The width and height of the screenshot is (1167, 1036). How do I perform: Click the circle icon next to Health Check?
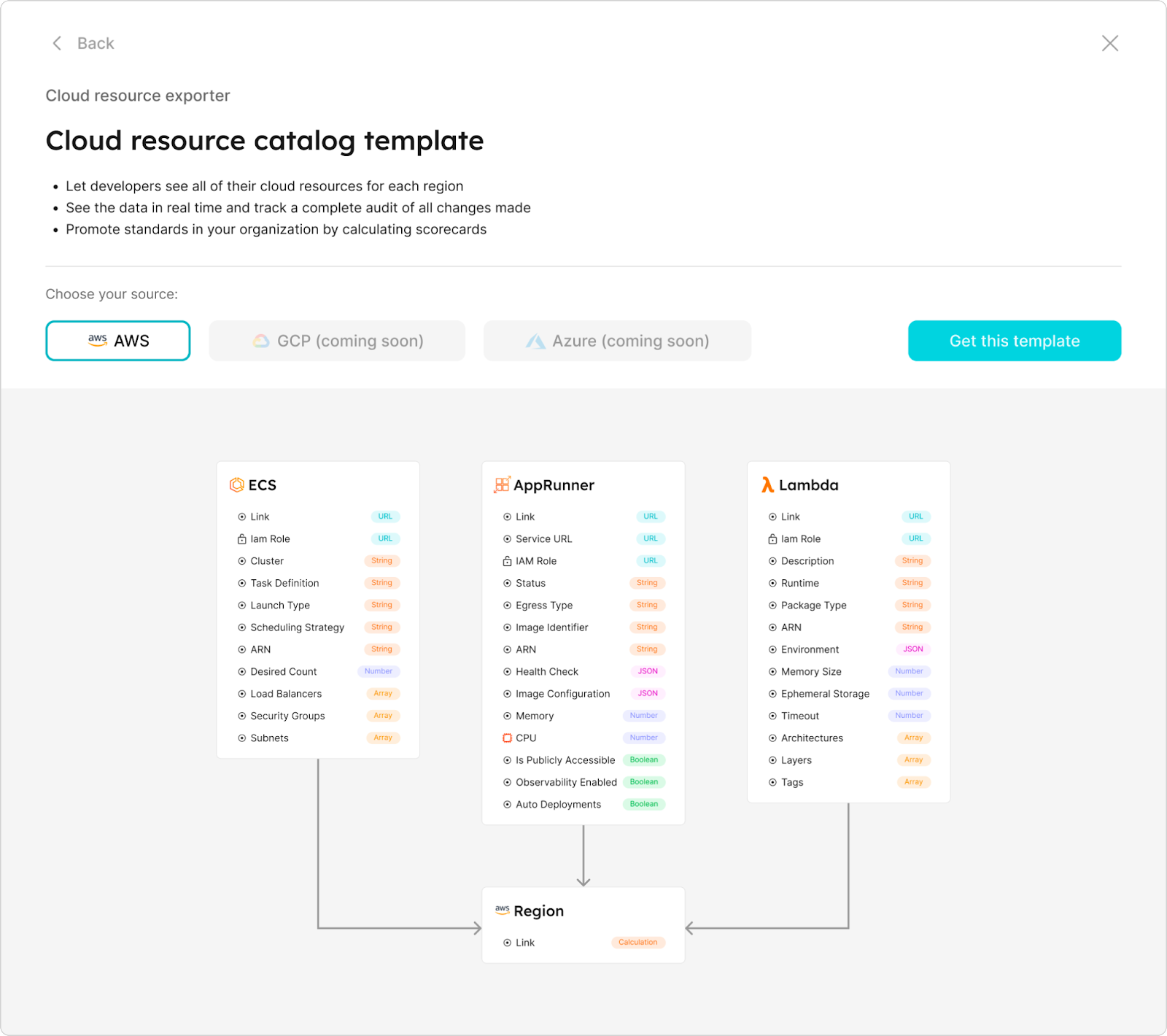tap(507, 672)
